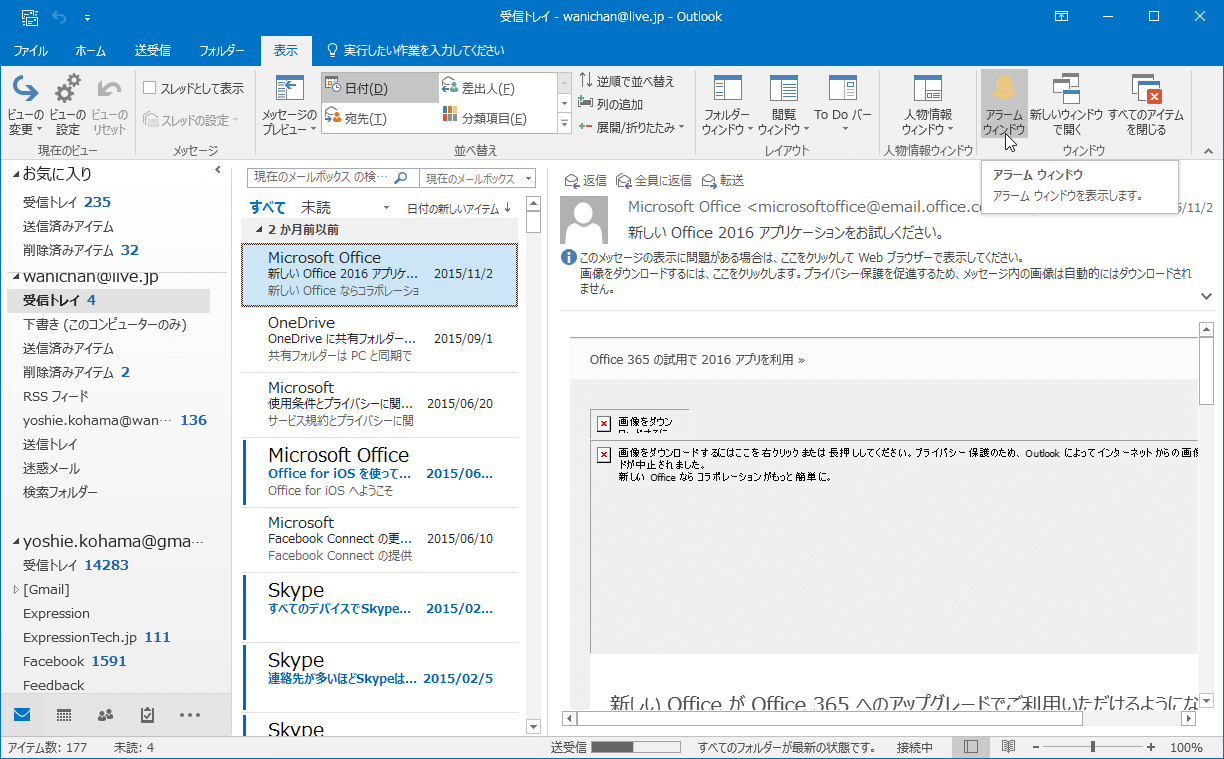Expand the message header chevron
This screenshot has height=759, width=1224.
[1206, 296]
